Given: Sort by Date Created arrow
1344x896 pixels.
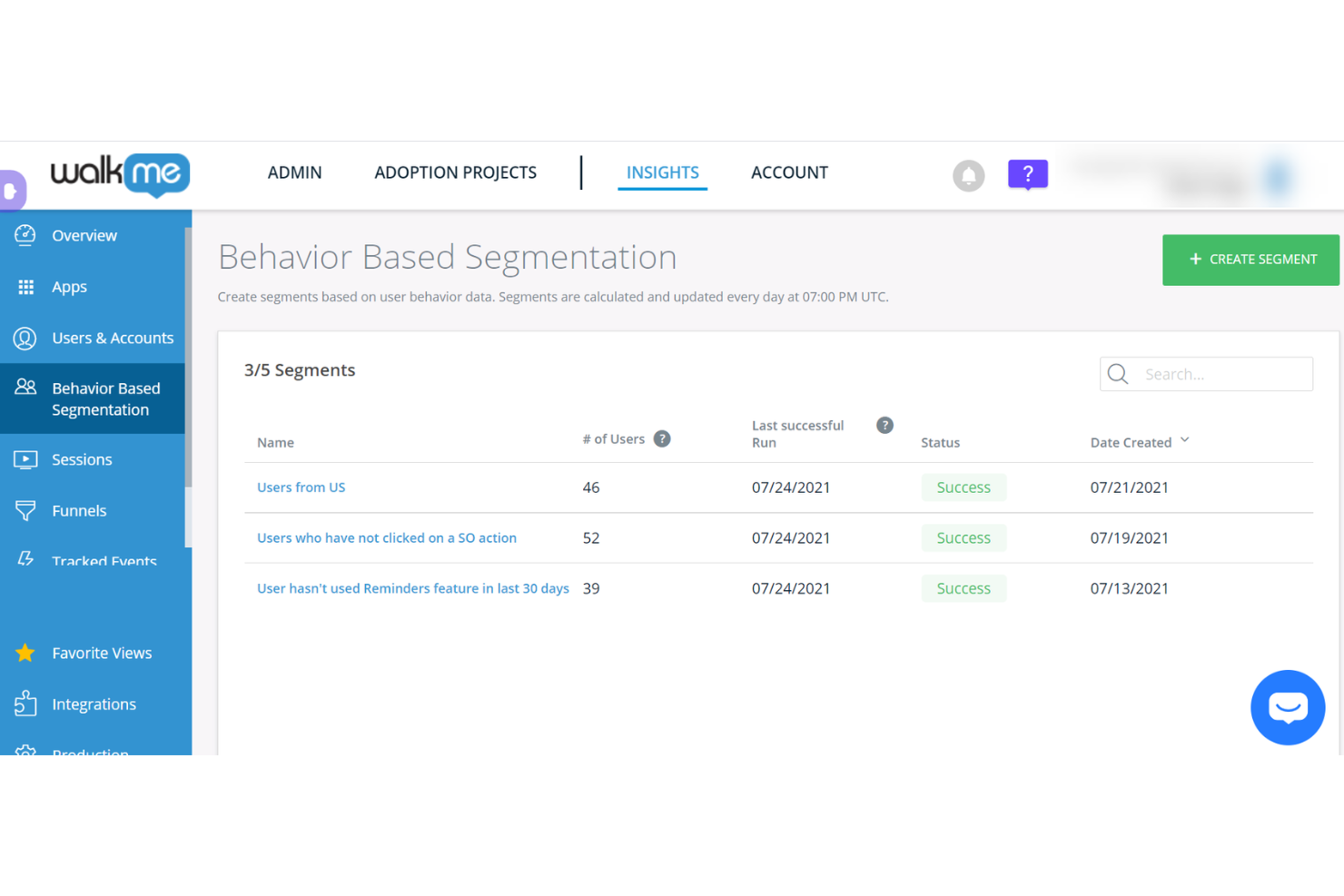Looking at the screenshot, I should coord(1184,440).
